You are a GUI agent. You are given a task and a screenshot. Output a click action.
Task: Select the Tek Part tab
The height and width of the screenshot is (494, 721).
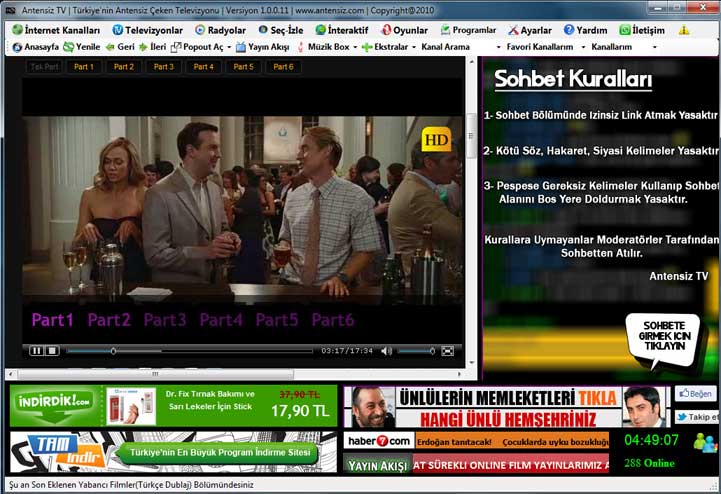(x=44, y=67)
